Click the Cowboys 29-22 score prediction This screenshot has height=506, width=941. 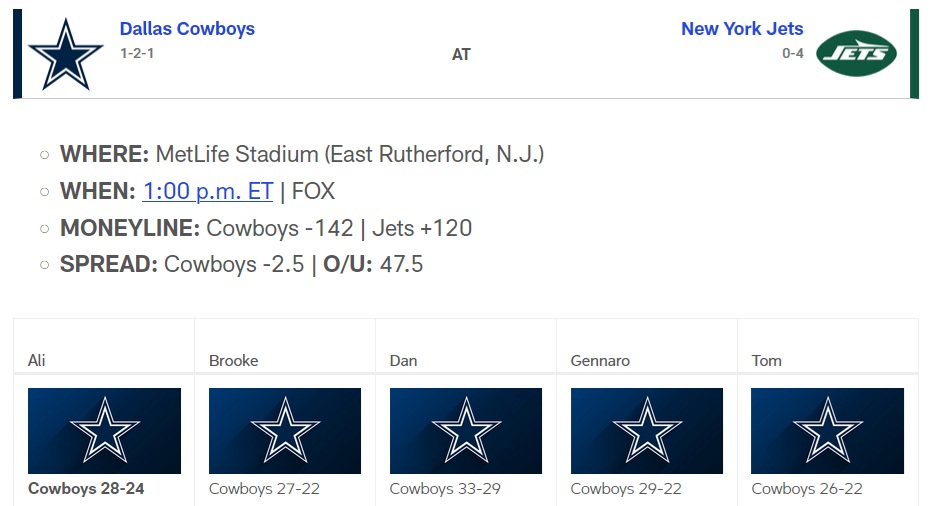626,489
